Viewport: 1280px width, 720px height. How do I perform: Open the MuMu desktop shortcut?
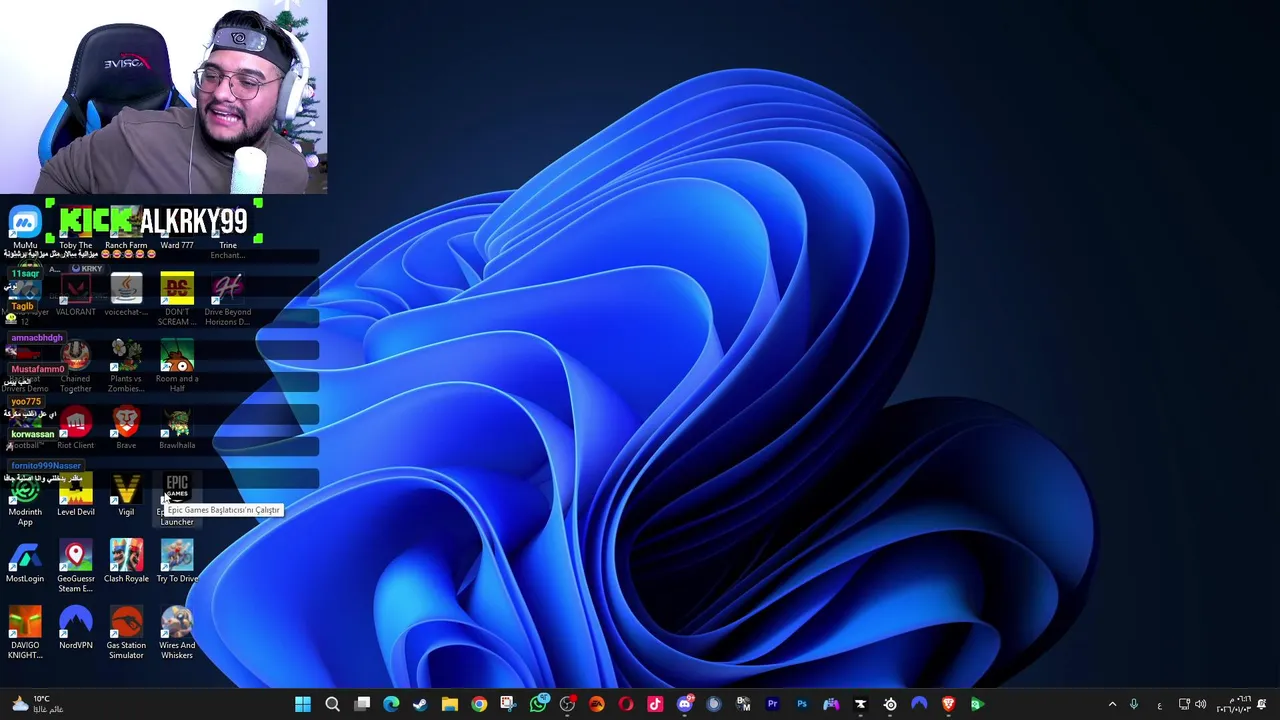coord(25,228)
